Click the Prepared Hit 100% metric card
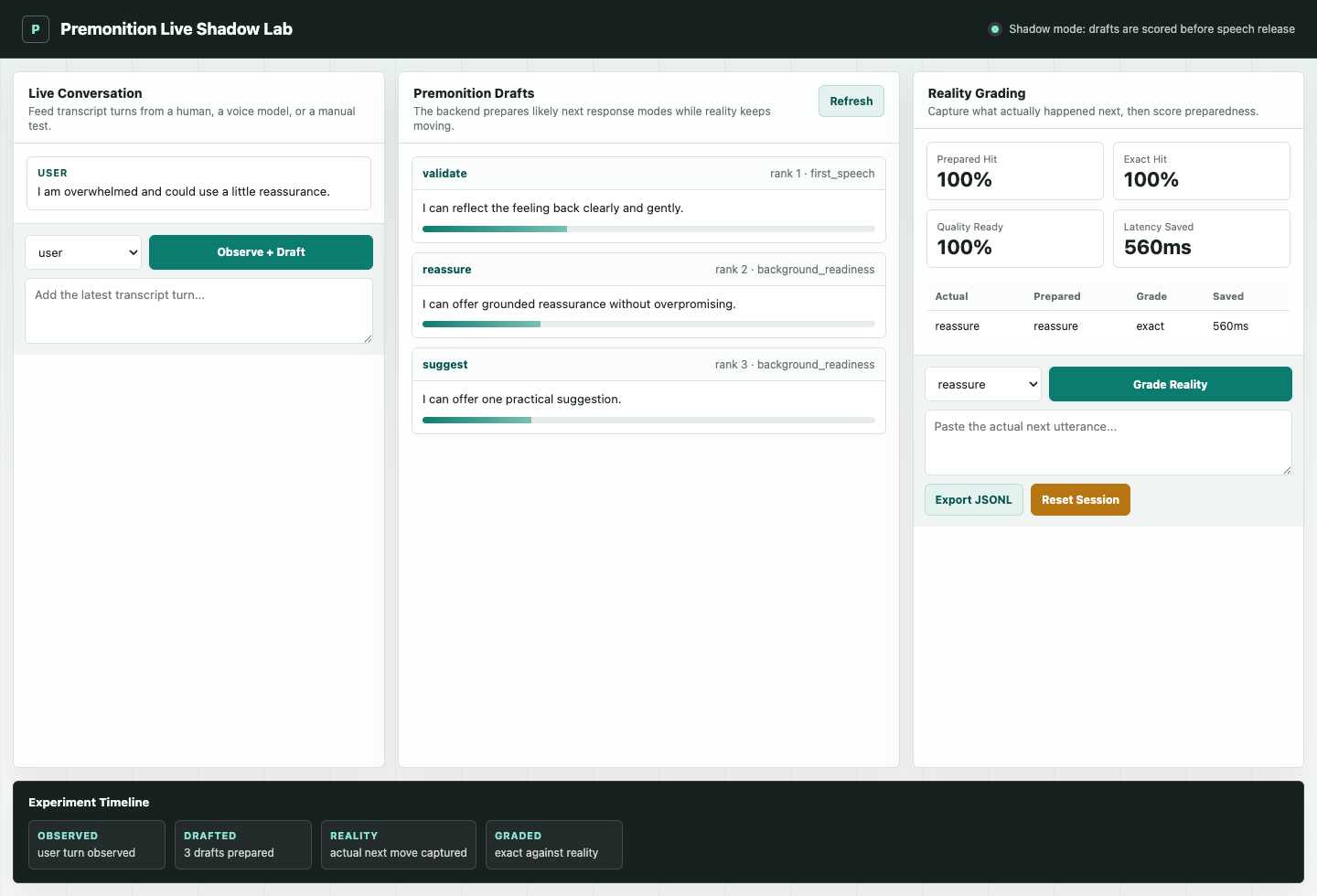The width and height of the screenshot is (1317, 896). point(1015,171)
